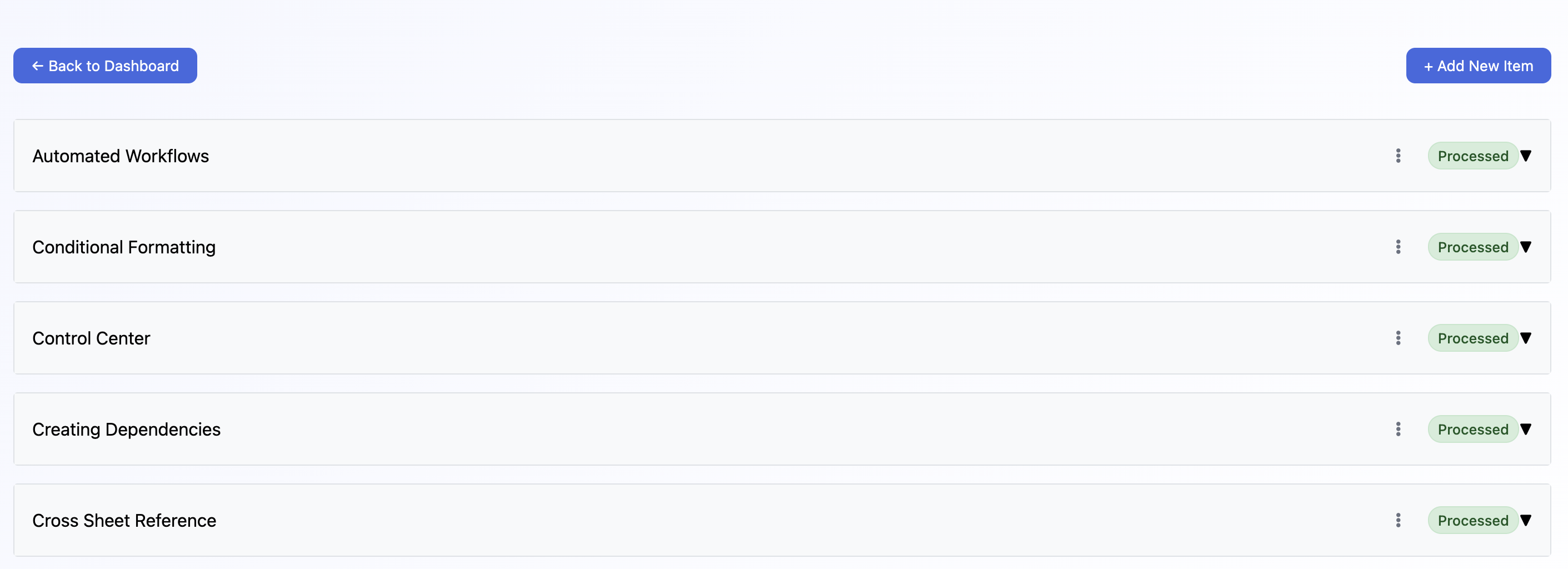This screenshot has height=569, width=1568.
Task: Open the Cross Sheet Reference three-dot menu
Action: click(x=1398, y=520)
